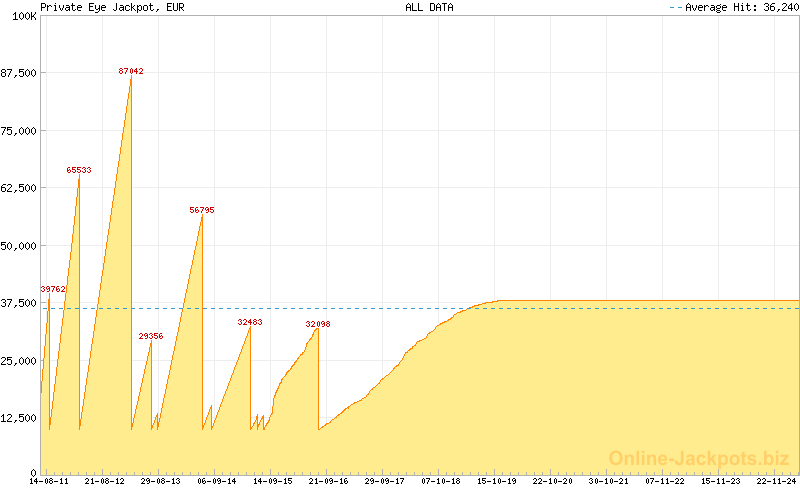
Task: Select the 30-10-21 date label
Action: (x=609, y=481)
